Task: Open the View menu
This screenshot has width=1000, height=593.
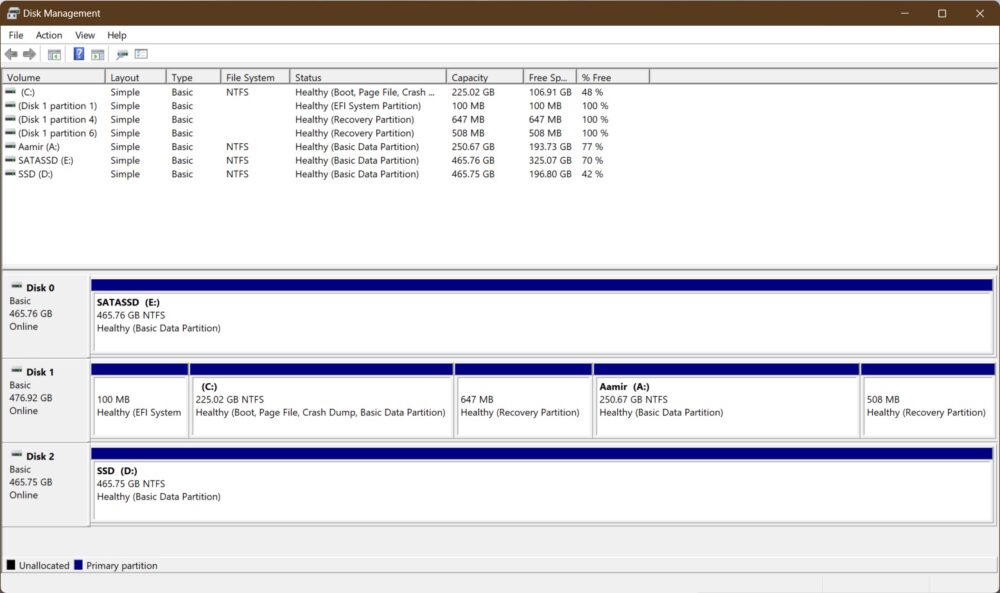Action: pos(84,34)
